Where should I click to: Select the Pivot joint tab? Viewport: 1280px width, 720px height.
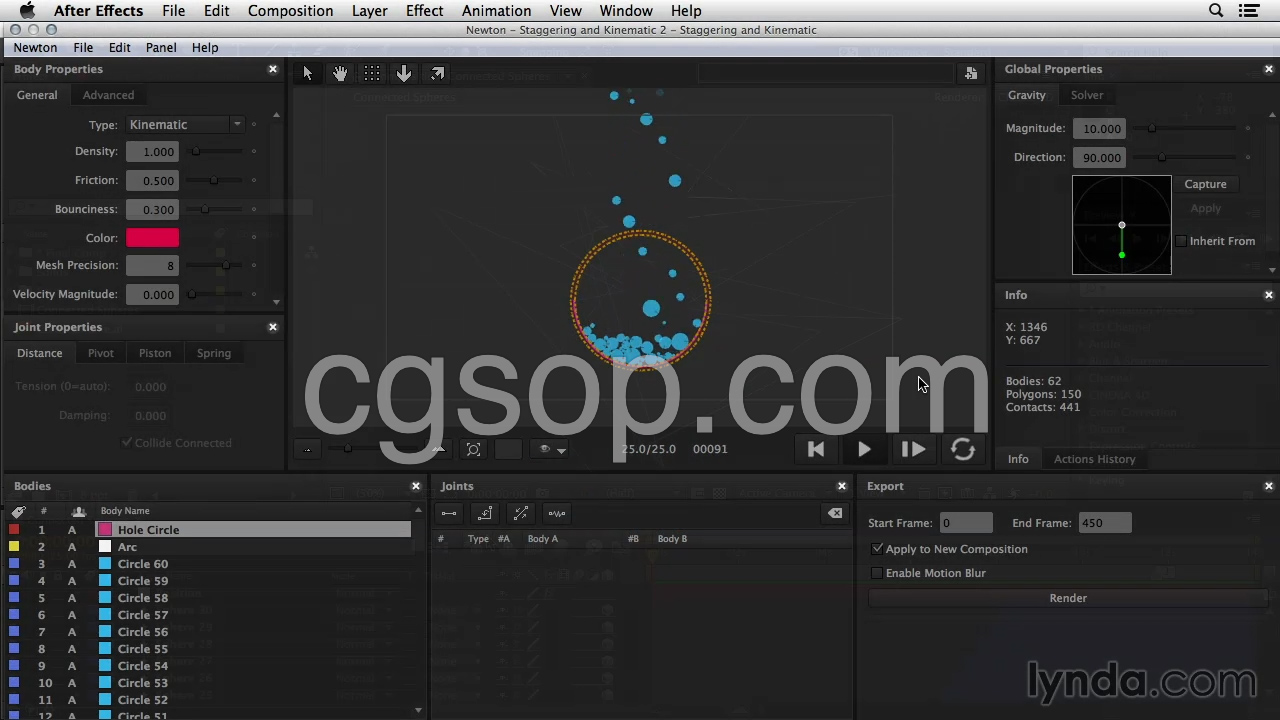click(x=100, y=353)
